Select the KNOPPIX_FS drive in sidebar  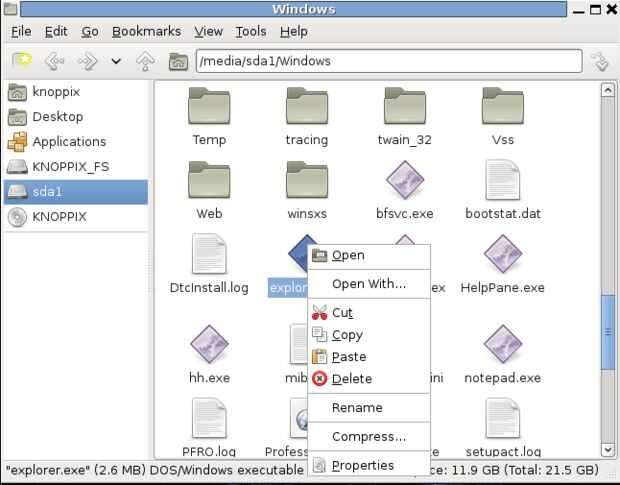(x=76, y=167)
